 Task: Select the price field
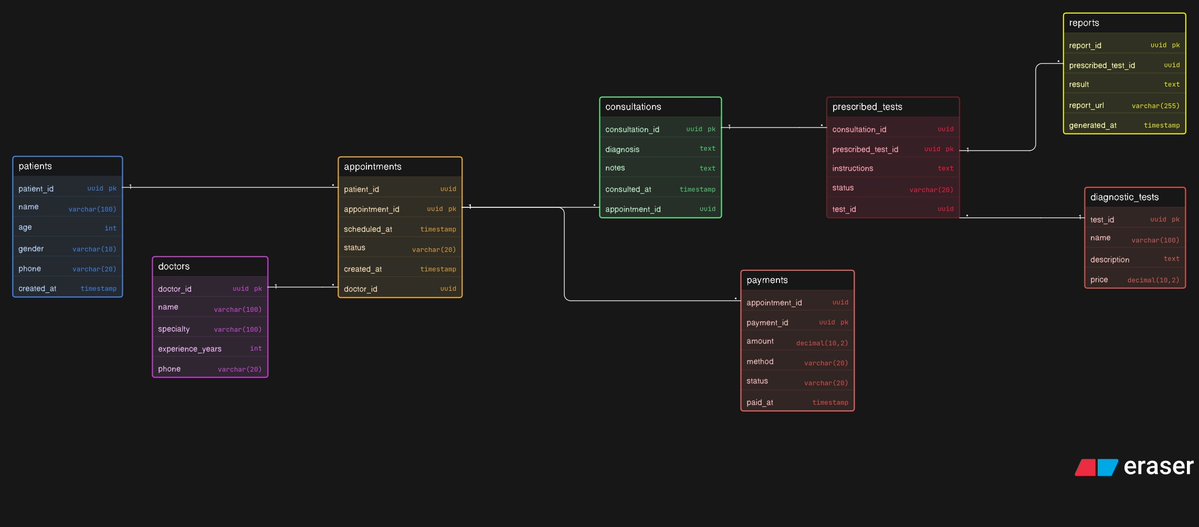(1135, 280)
